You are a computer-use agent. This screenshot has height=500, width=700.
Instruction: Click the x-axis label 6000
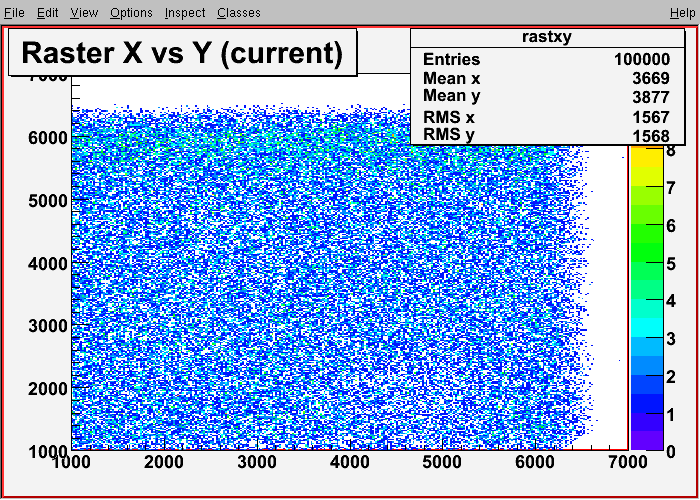pos(535,462)
